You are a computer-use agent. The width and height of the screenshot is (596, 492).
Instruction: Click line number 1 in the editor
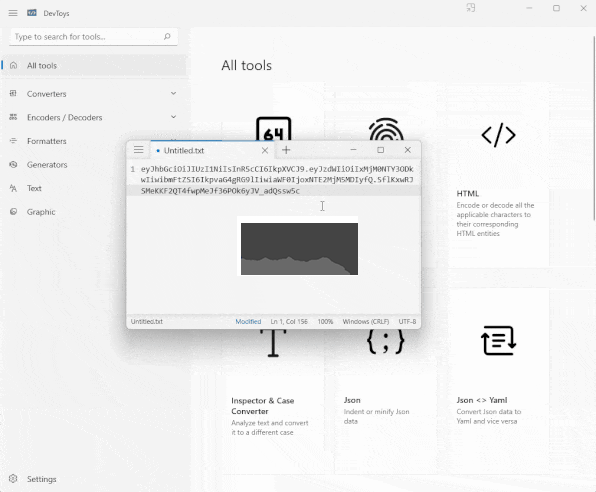coord(132,169)
